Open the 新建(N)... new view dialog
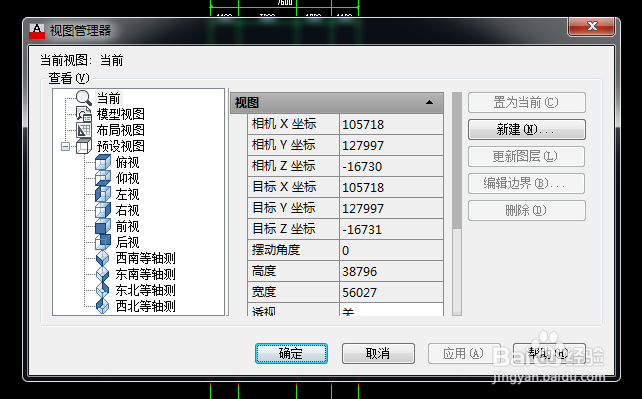The height and width of the screenshot is (399, 642). (x=527, y=129)
